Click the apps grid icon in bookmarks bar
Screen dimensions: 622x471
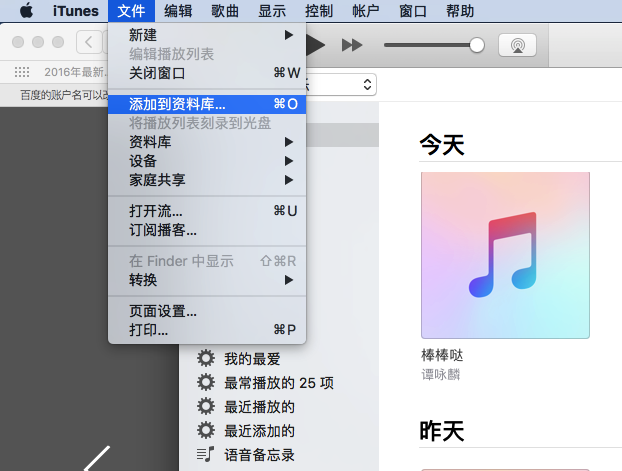22,72
